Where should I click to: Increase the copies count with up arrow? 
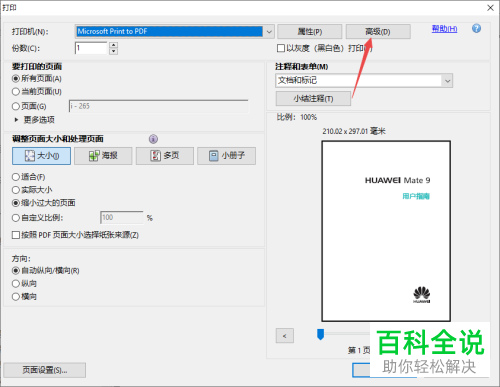(114, 45)
